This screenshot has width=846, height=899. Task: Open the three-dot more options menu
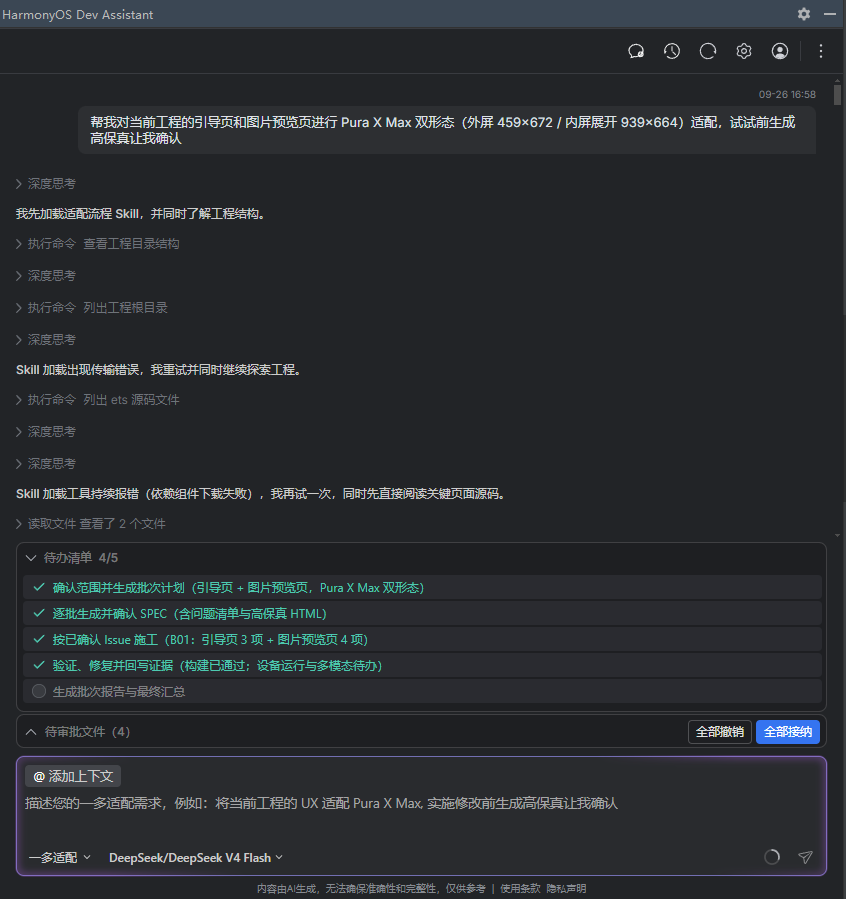pos(821,52)
